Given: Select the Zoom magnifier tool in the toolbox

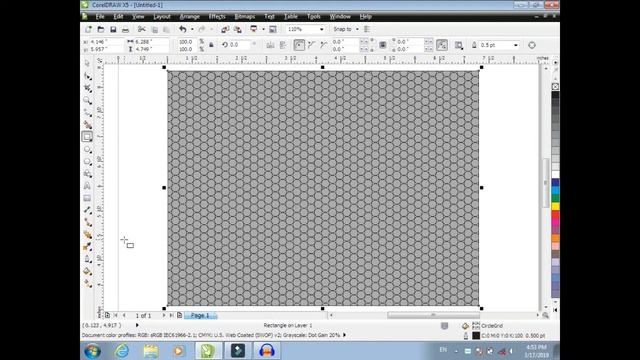Looking at the screenshot, I should click(87, 100).
